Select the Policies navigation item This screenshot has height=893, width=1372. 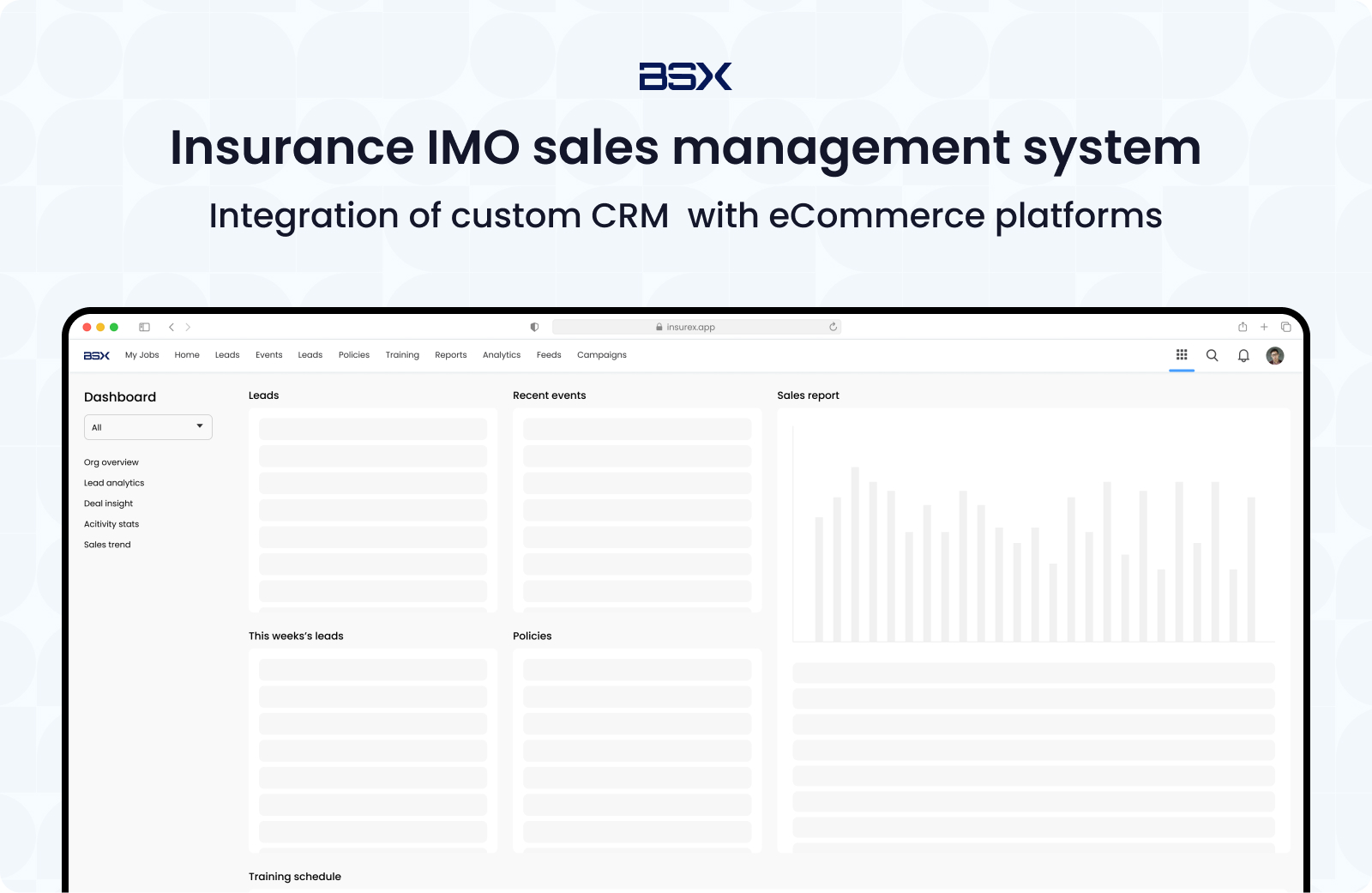pyautogui.click(x=354, y=355)
